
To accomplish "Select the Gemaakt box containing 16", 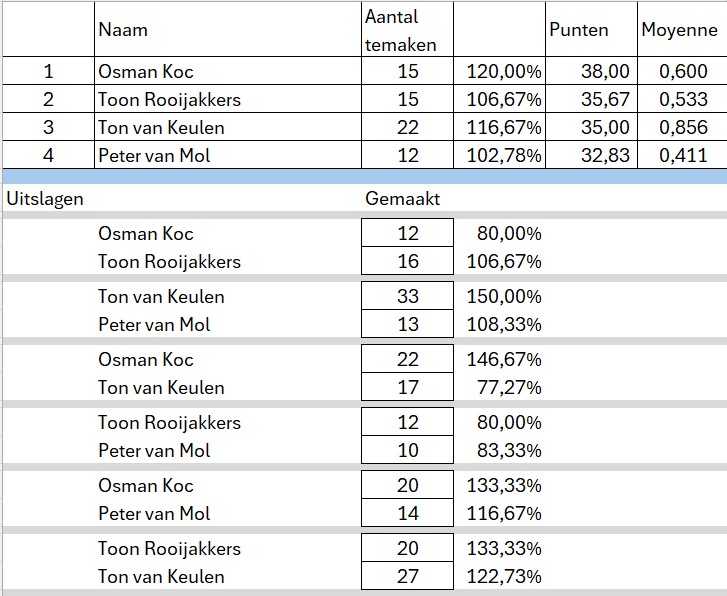I will (x=407, y=261).
